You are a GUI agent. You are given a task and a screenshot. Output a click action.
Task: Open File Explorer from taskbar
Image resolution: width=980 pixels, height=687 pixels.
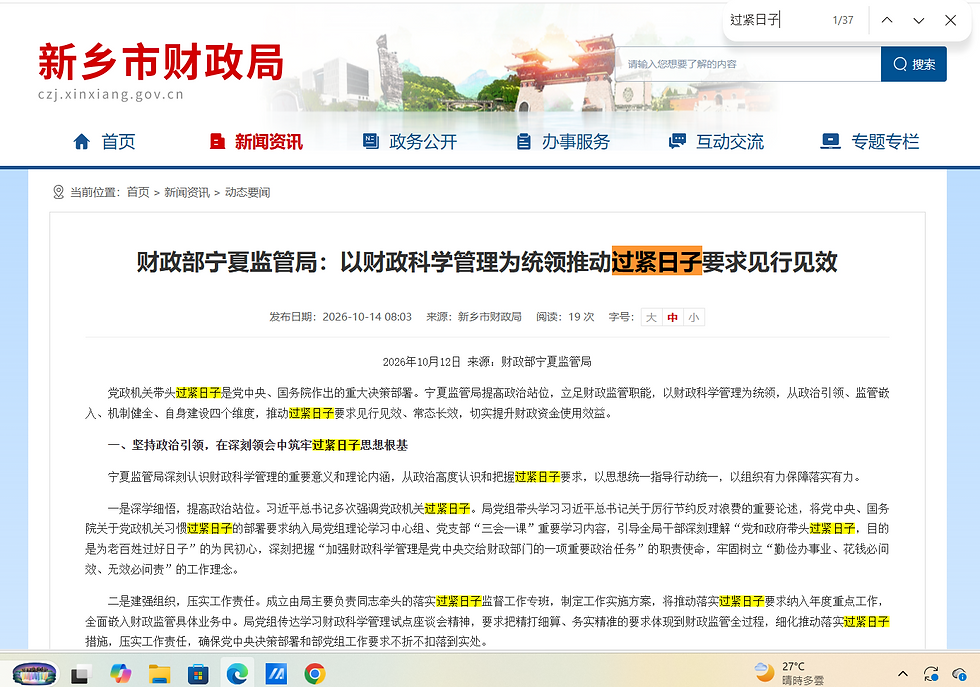[159, 674]
